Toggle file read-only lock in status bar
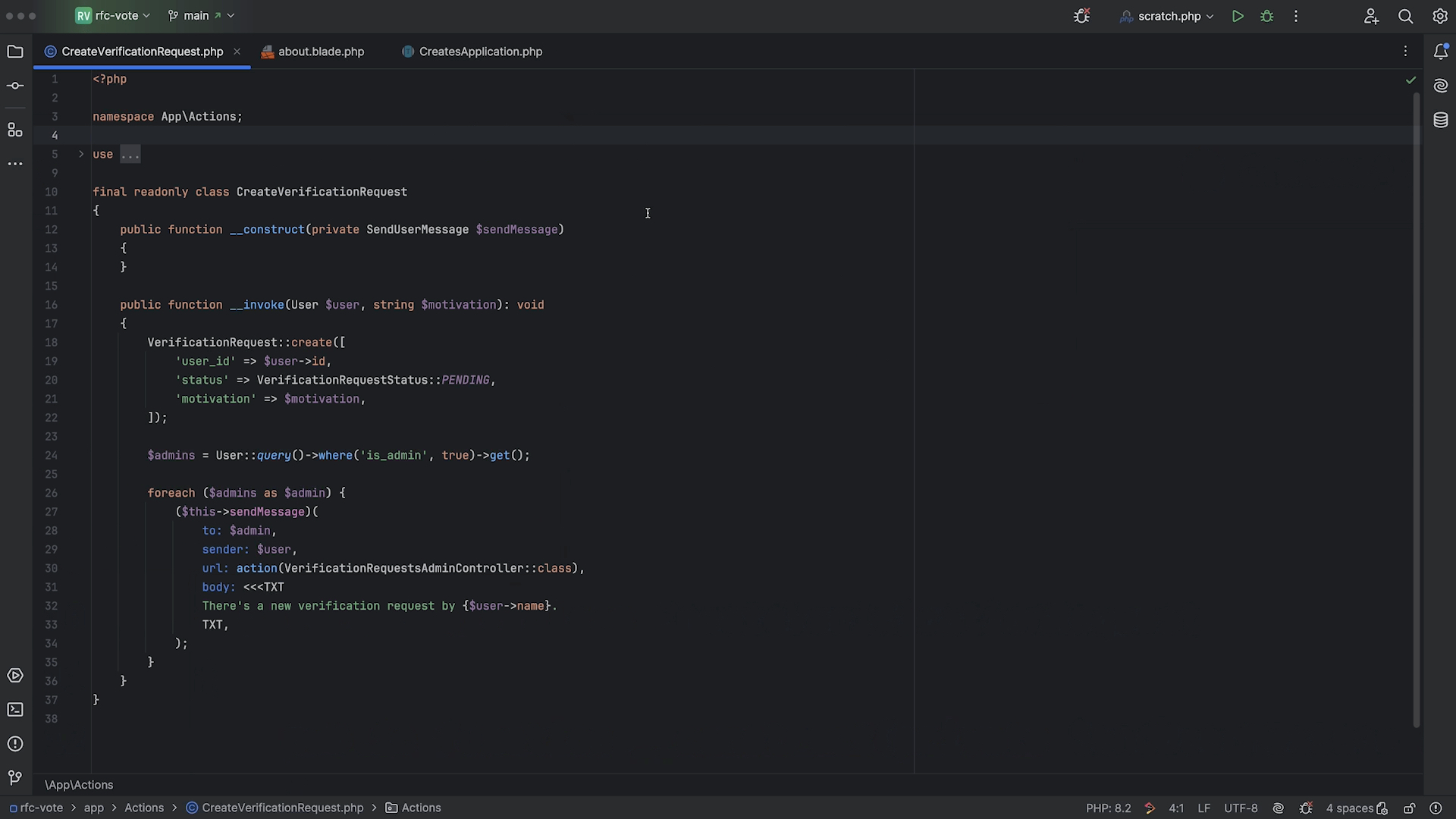Viewport: 1456px width, 819px height. tap(1409, 808)
